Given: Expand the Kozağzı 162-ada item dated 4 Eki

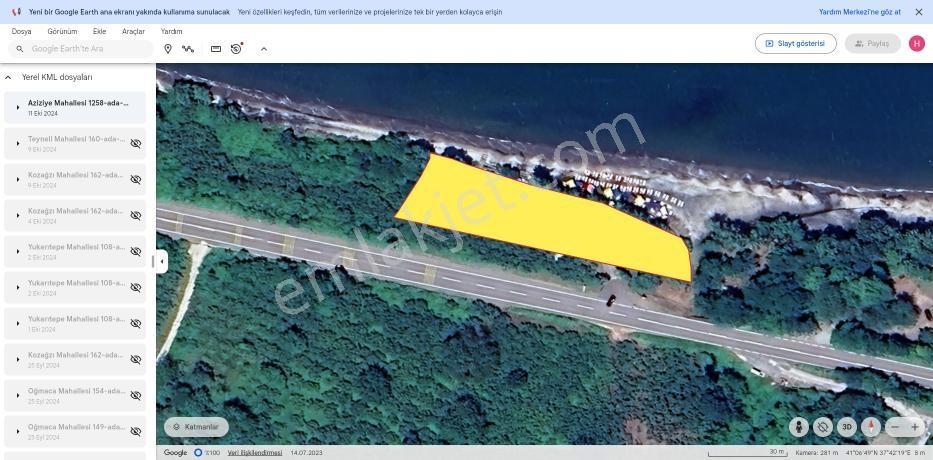Looking at the screenshot, I should (x=18, y=215).
